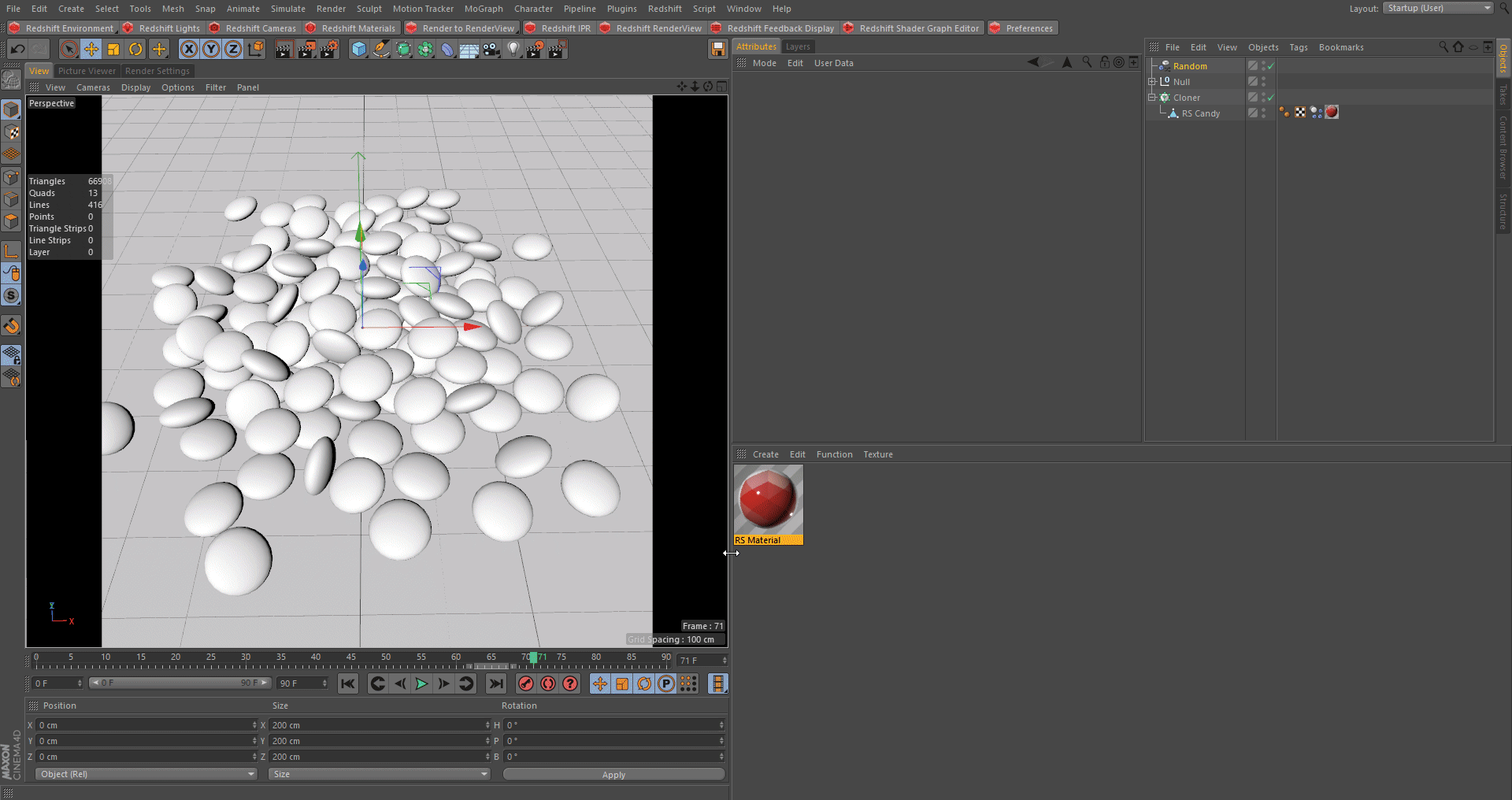Click the Apply button
1512x800 pixels.
[x=613, y=775]
